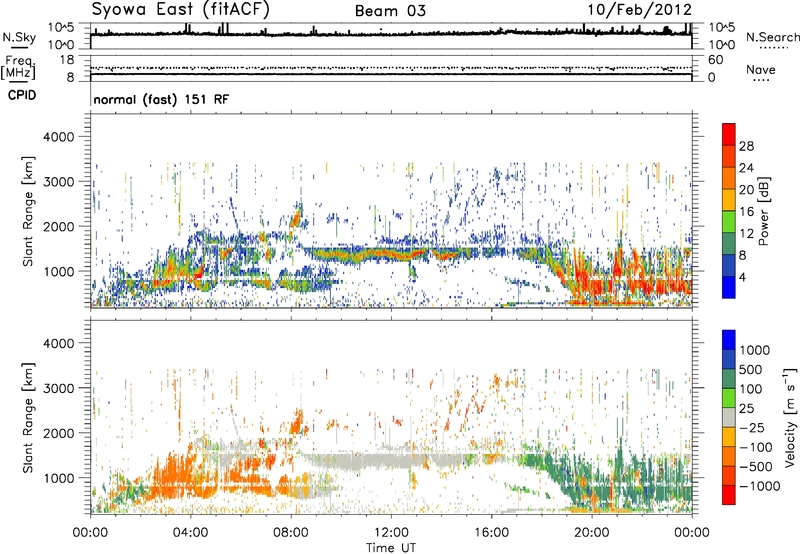The image size is (800, 554).
Task: Click the '08:00' time tick label
Action: coord(291,533)
